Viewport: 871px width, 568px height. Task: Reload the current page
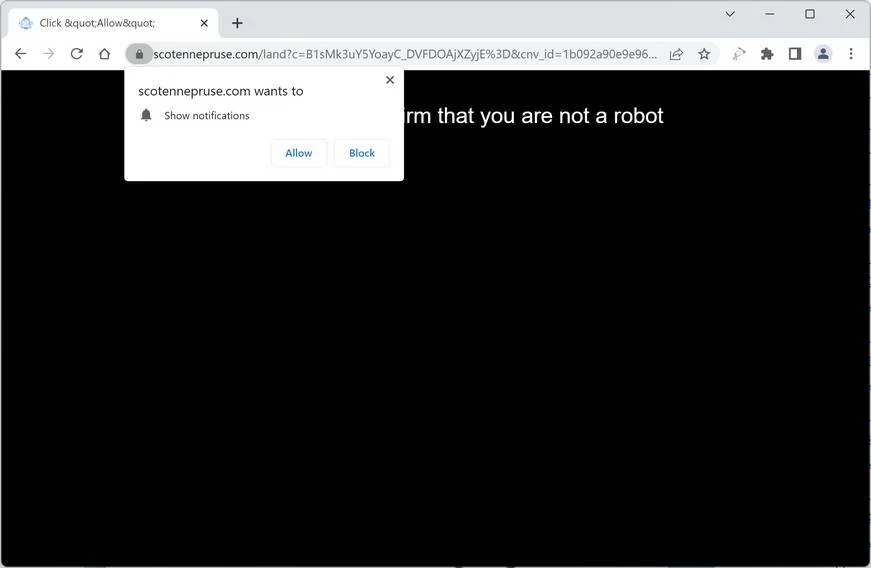[x=77, y=54]
